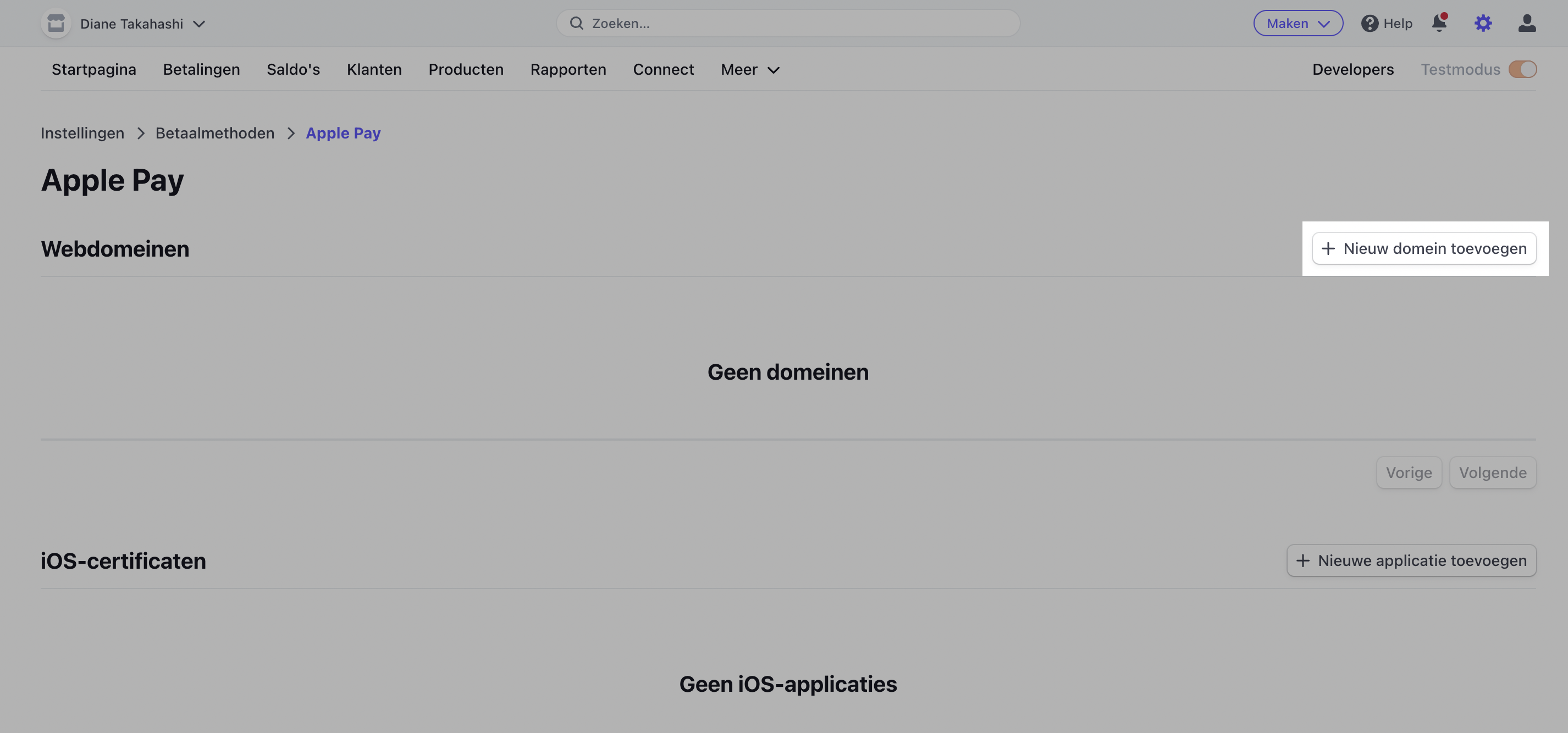Navigate to Connect tab

coord(663,69)
